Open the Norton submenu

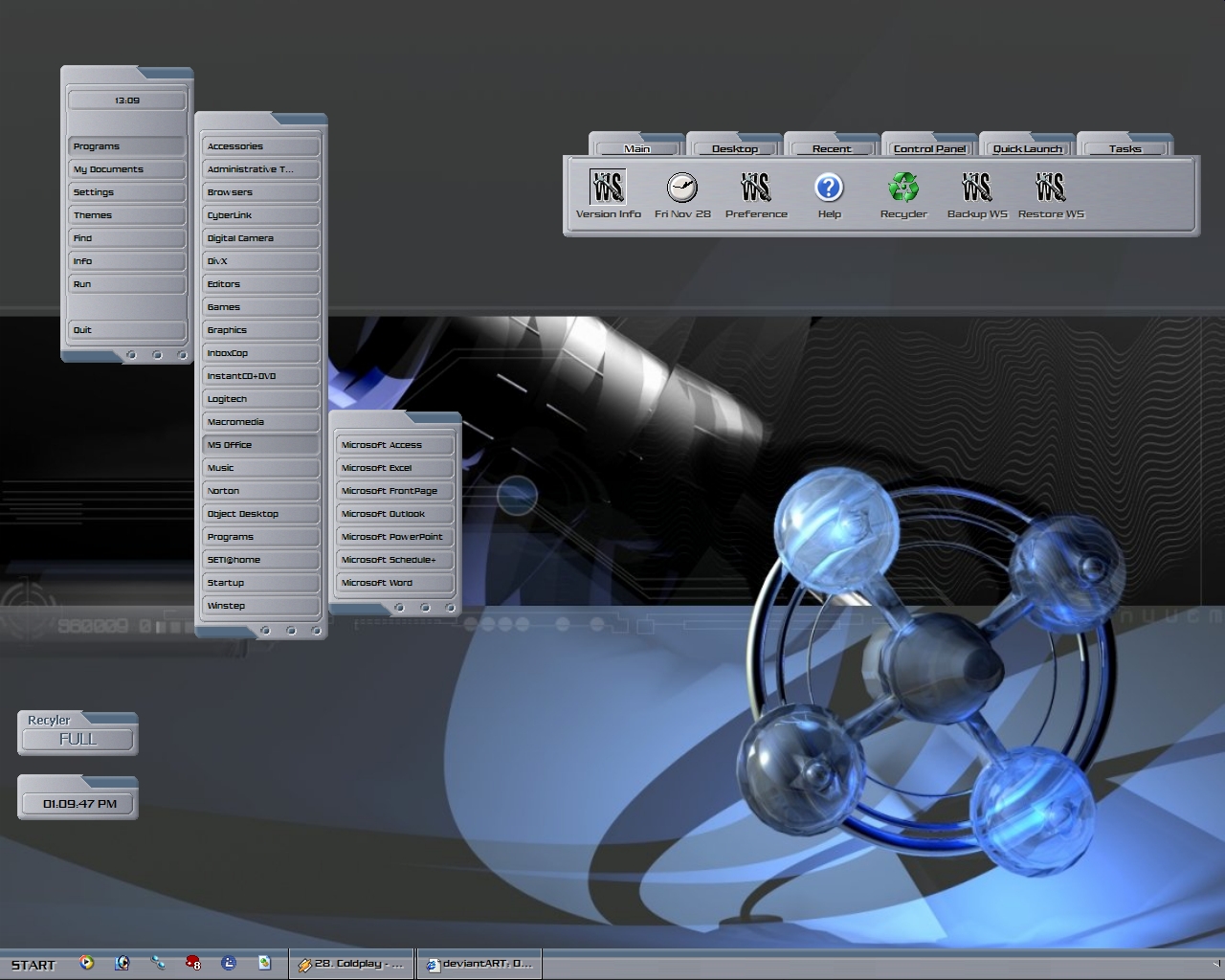(x=261, y=491)
